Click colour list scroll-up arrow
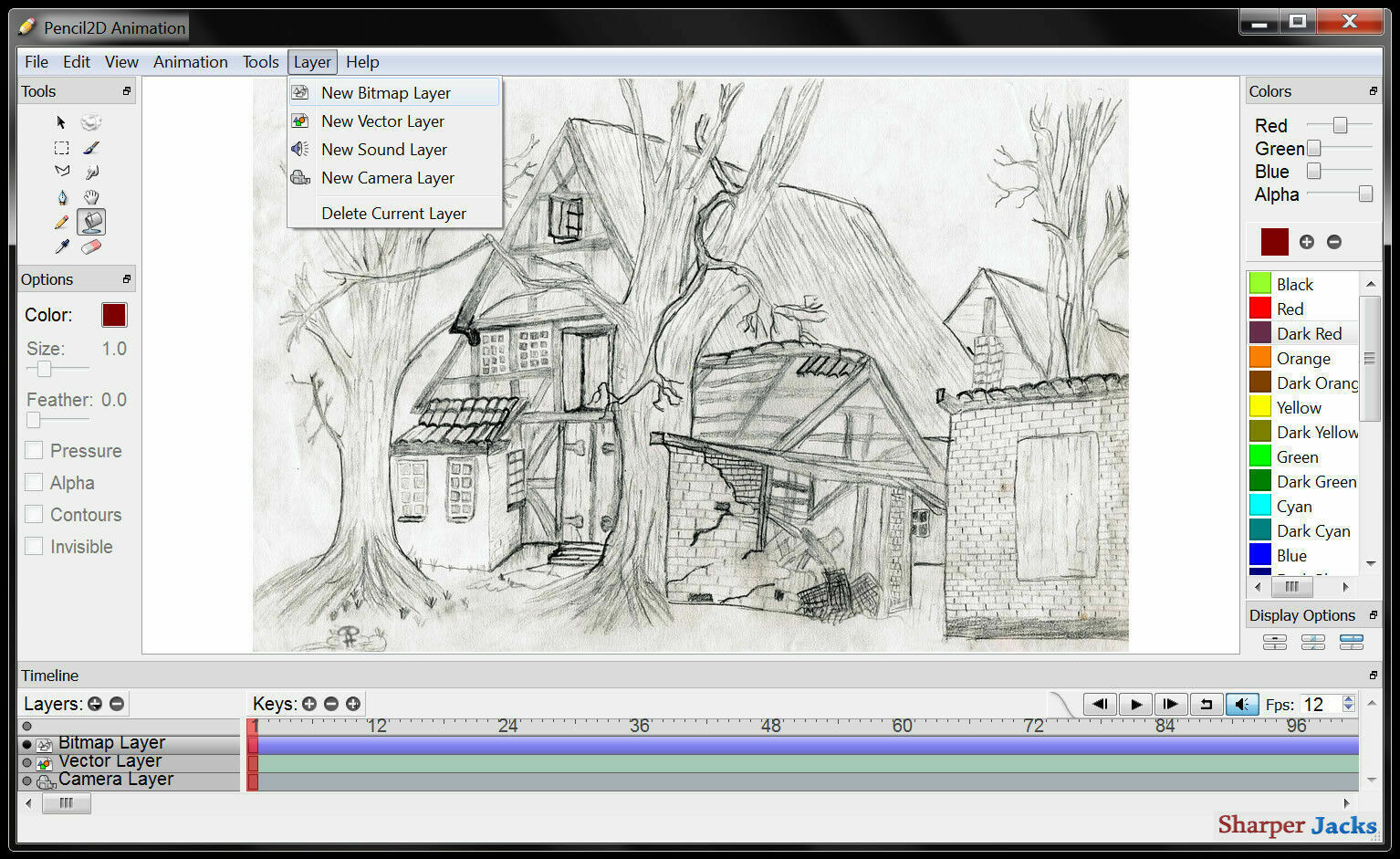The width and height of the screenshot is (1400, 859). pyautogui.click(x=1370, y=285)
